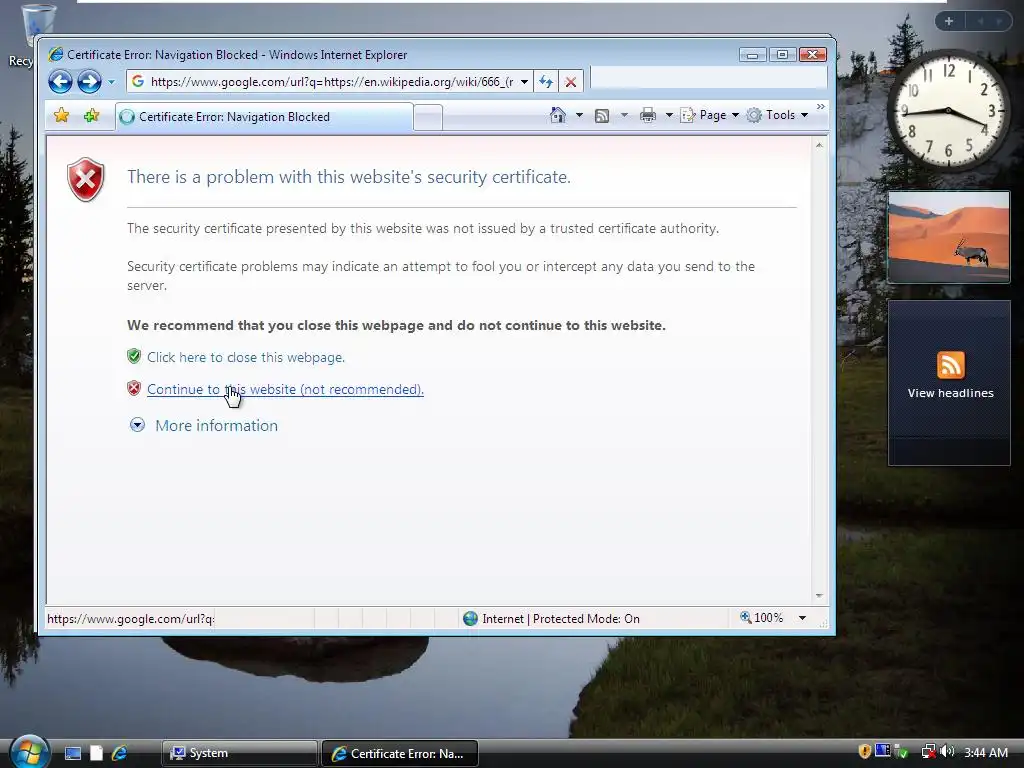Open the Tools menu
Viewport: 1024px width, 768px height.
(x=777, y=115)
